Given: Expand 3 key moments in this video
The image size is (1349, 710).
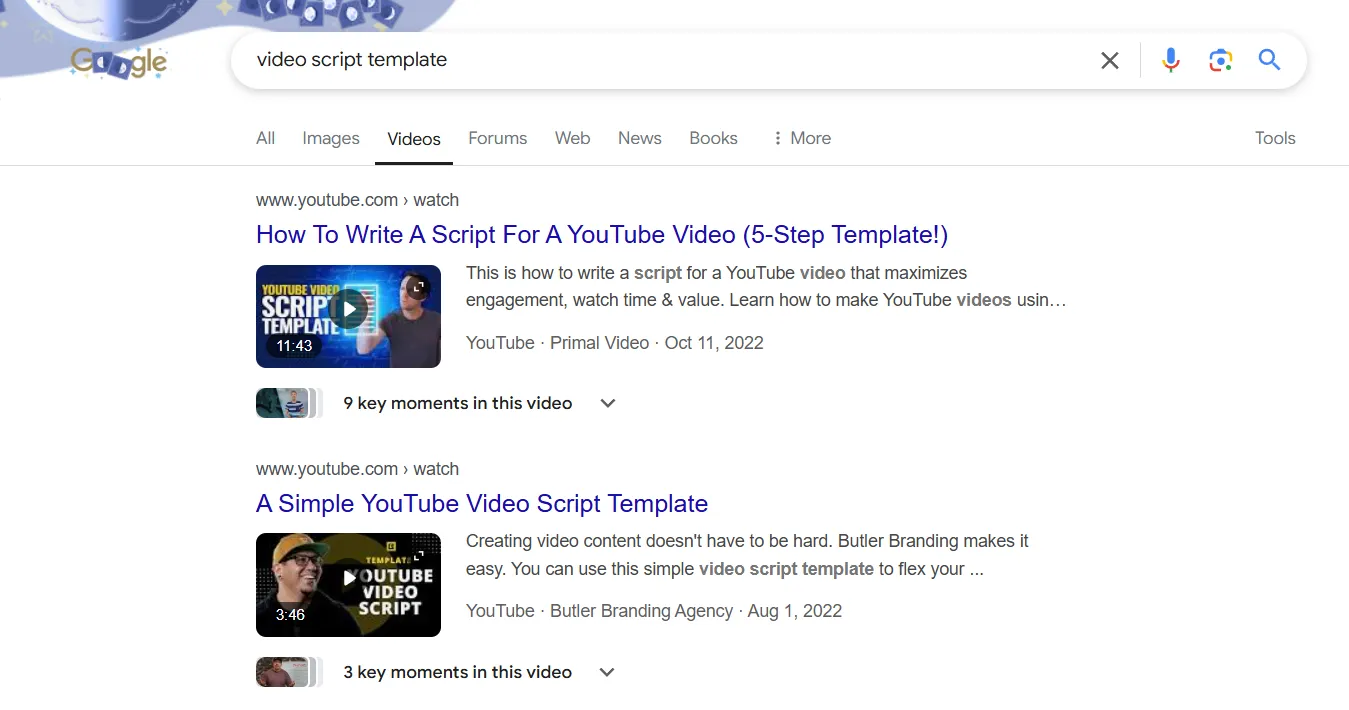Looking at the screenshot, I should click(x=606, y=672).
